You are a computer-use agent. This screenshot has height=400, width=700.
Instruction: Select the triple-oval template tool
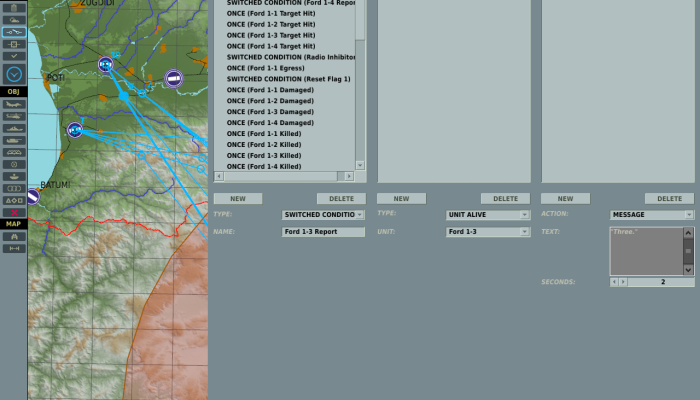[14, 188]
